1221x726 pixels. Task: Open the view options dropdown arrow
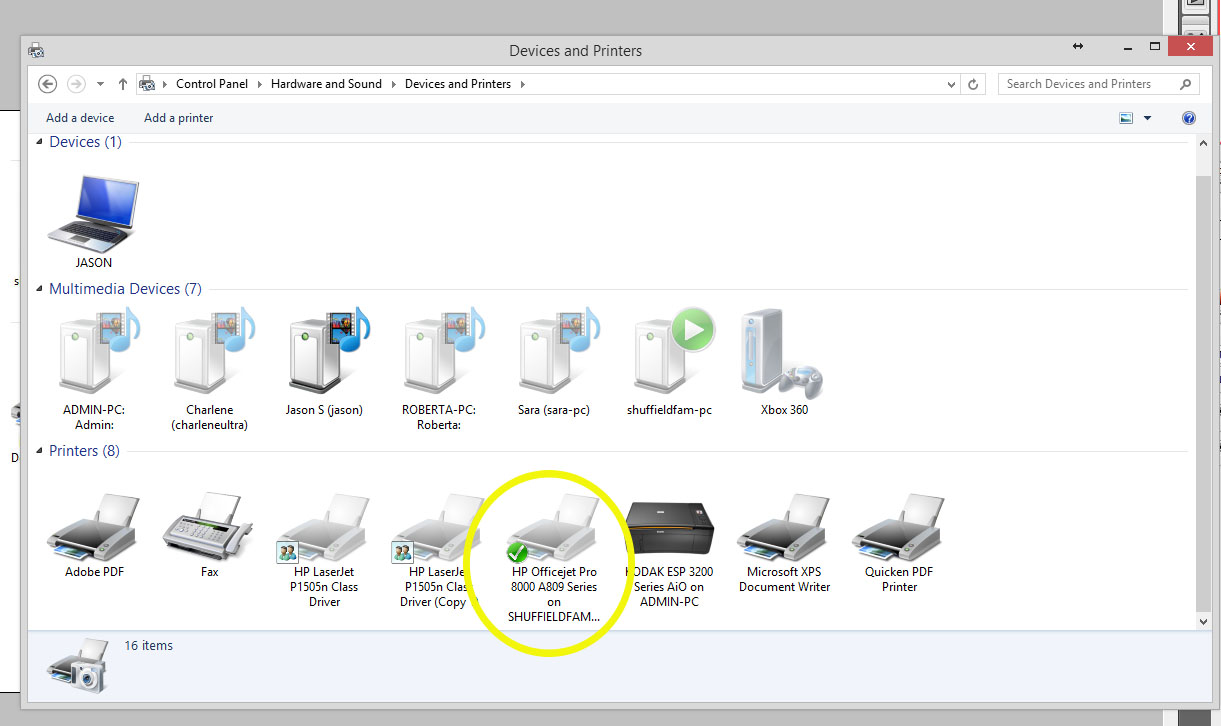coord(1147,118)
